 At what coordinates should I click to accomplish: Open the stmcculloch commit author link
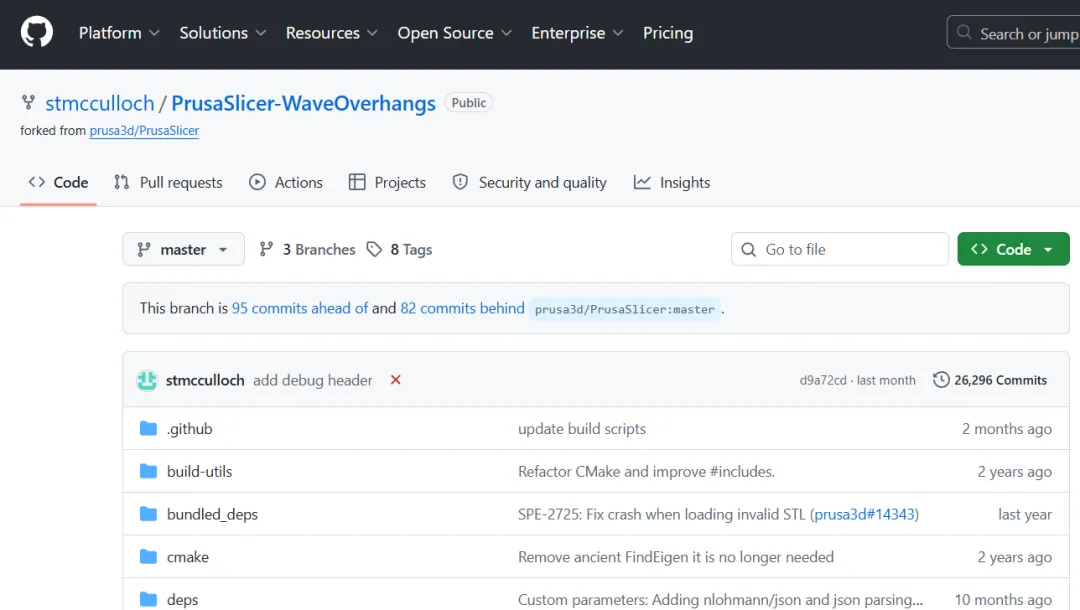coord(205,380)
